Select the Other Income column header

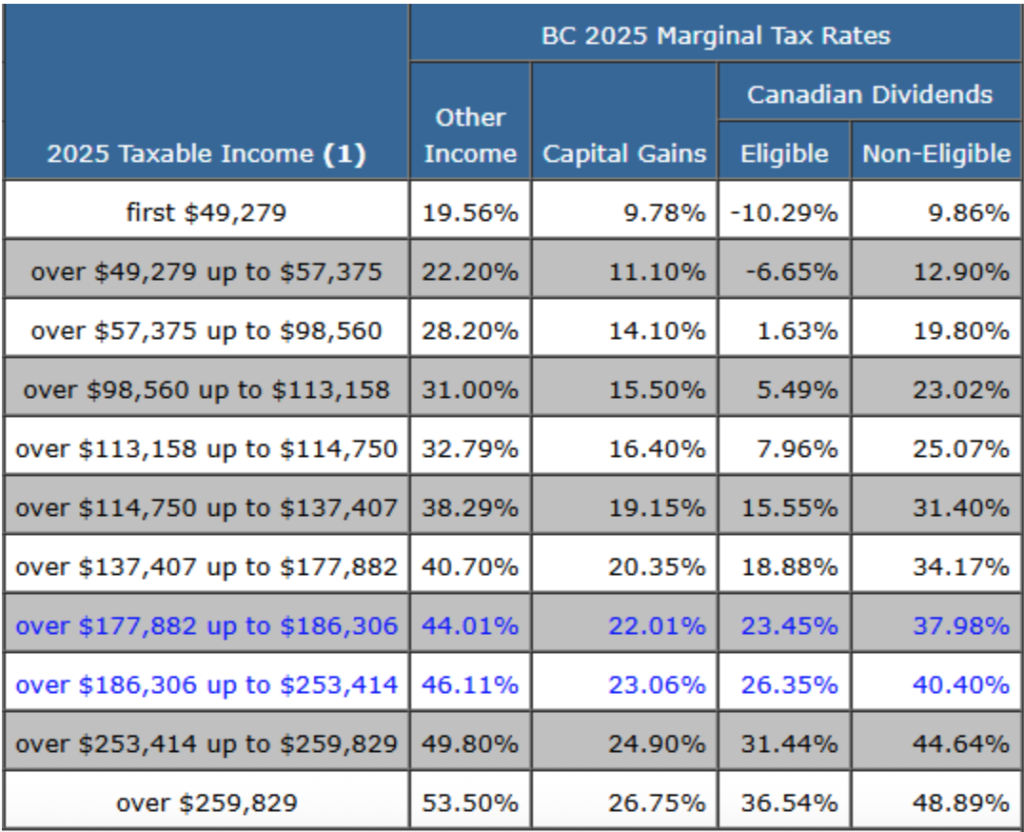pyautogui.click(x=470, y=135)
